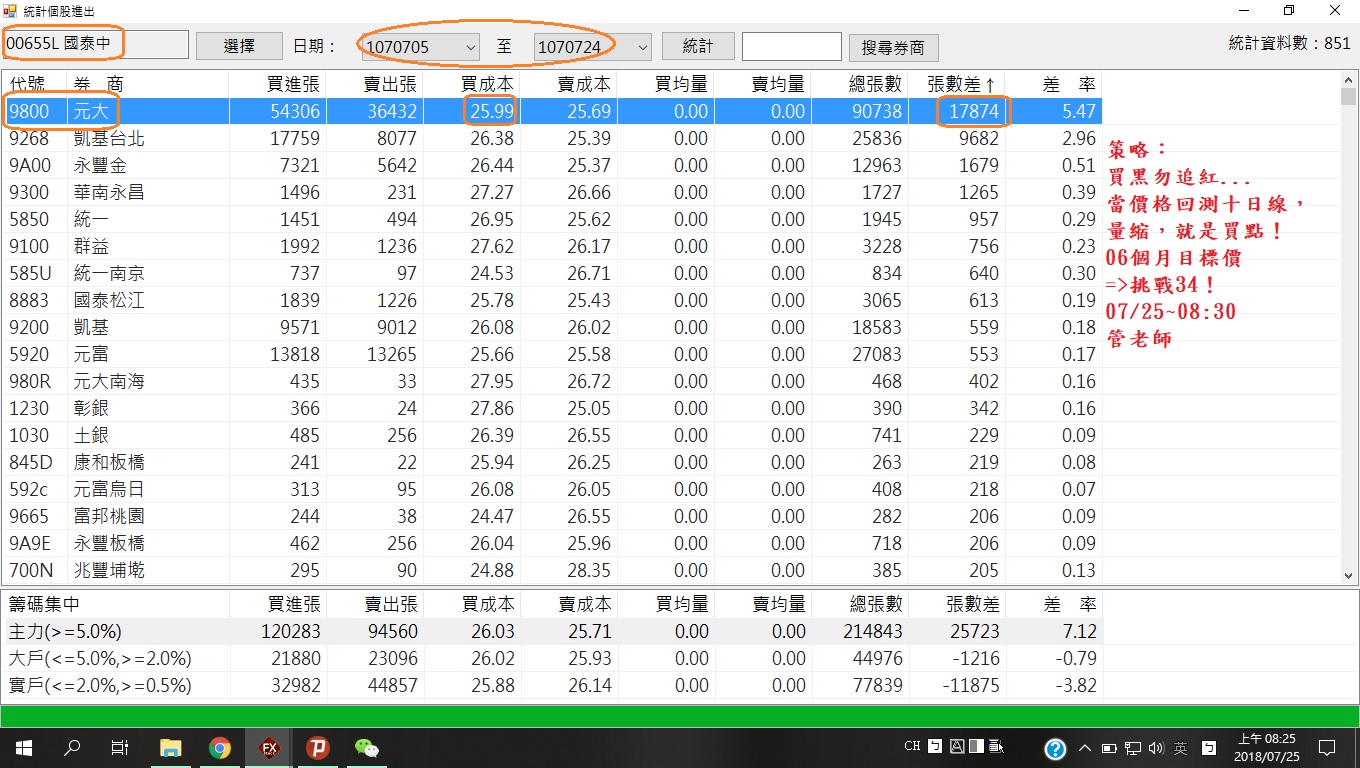This screenshot has height=768, width=1360.
Task: Click the 統計 button
Action: (x=698, y=46)
